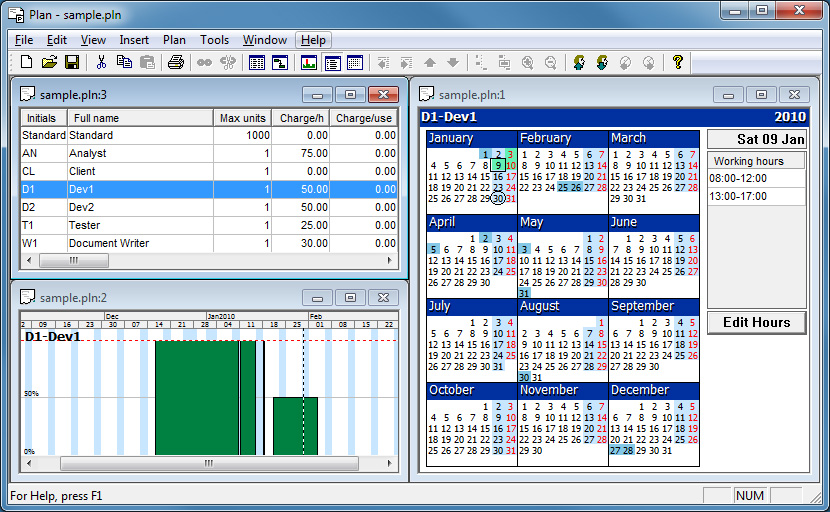
Task: Select circled day 30 in January
Action: [x=498, y=199]
